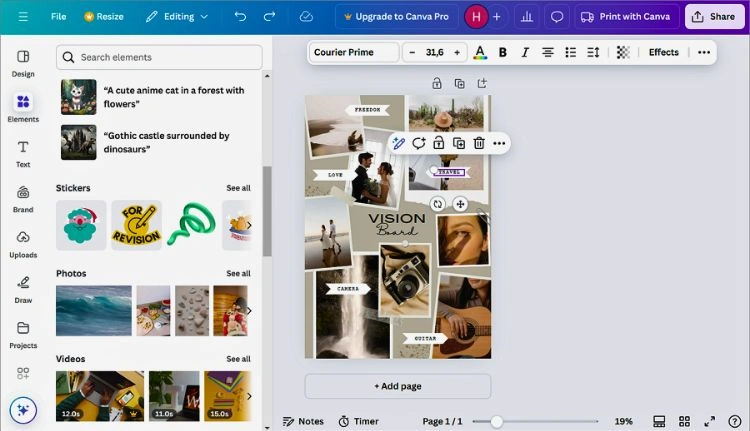Select Print with Canva
Screen dimensions: 750x431
click(x=625, y=17)
